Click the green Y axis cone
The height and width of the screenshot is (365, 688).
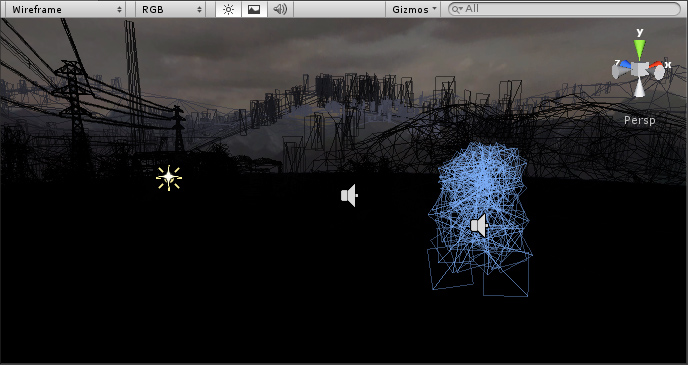point(640,50)
